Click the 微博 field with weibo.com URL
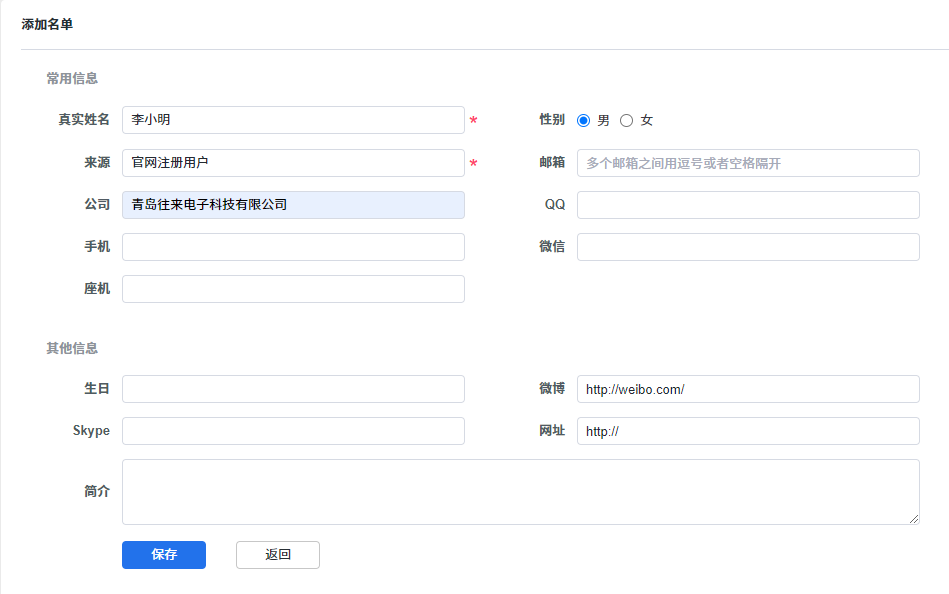 pos(748,389)
